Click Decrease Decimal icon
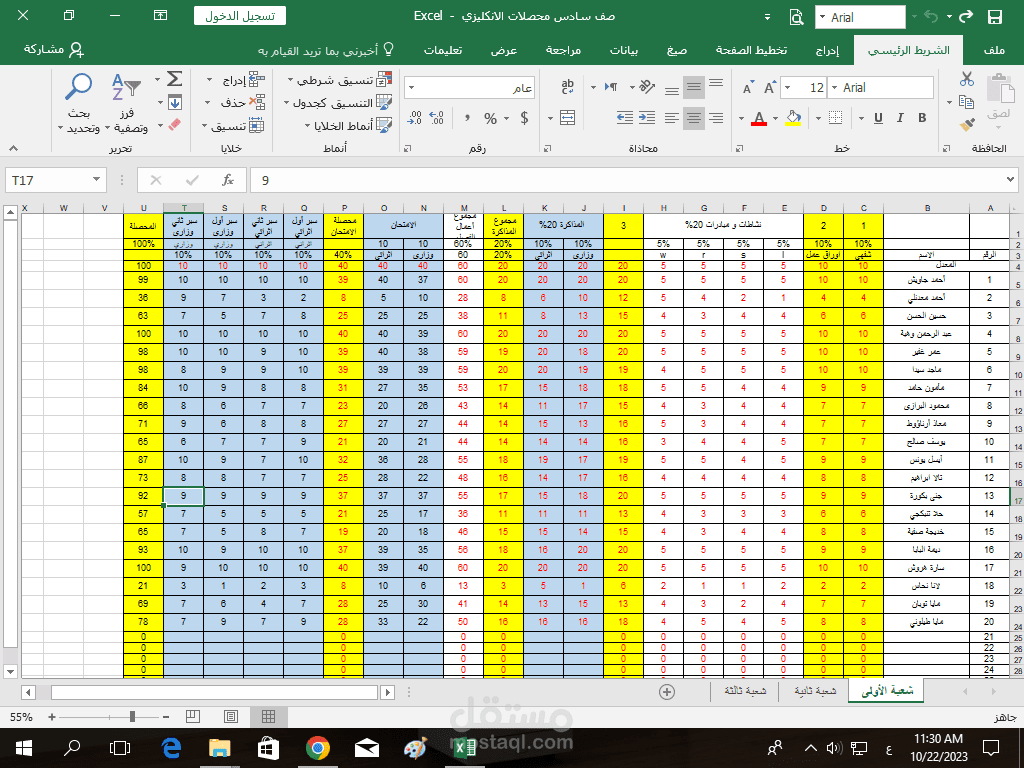 (415, 118)
